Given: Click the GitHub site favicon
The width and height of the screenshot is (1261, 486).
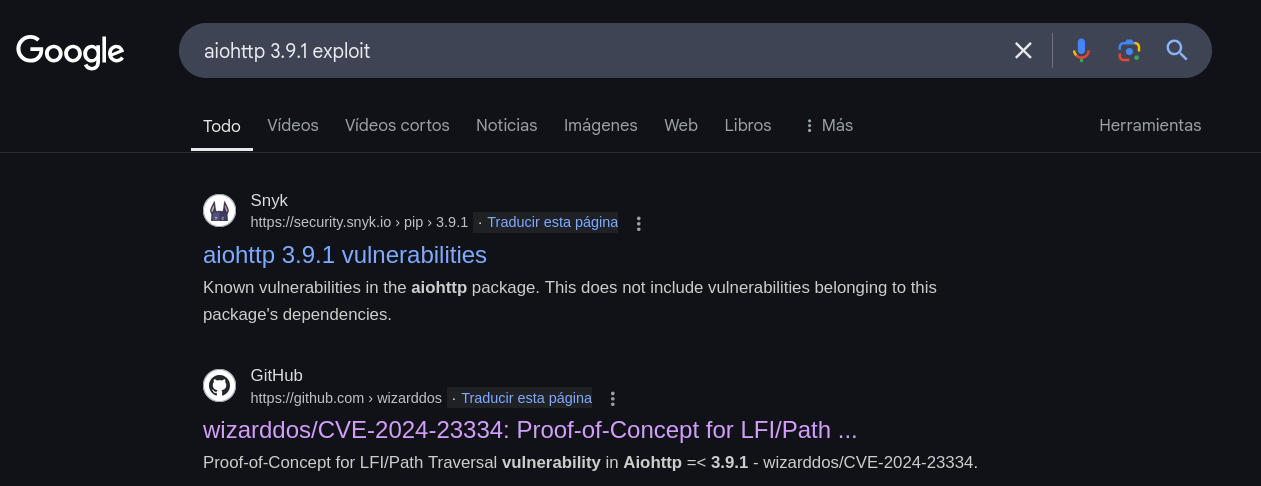Looking at the screenshot, I should (220, 386).
